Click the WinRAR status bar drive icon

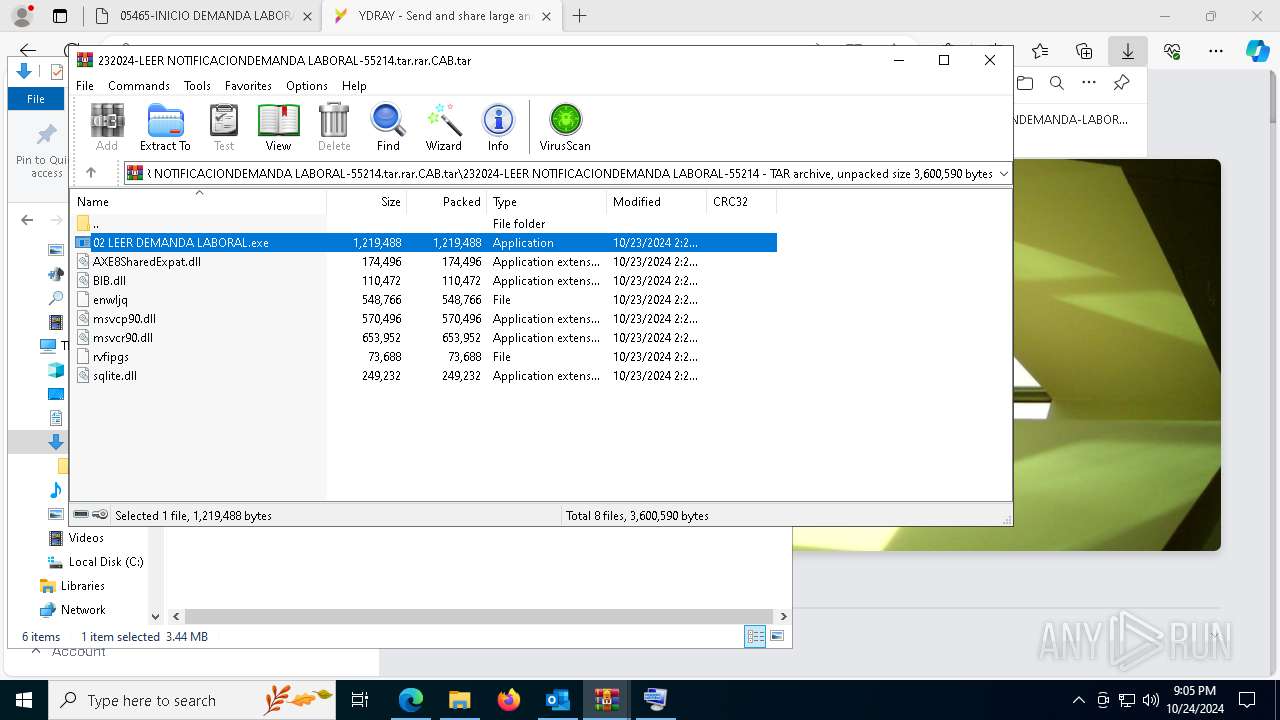(81, 515)
